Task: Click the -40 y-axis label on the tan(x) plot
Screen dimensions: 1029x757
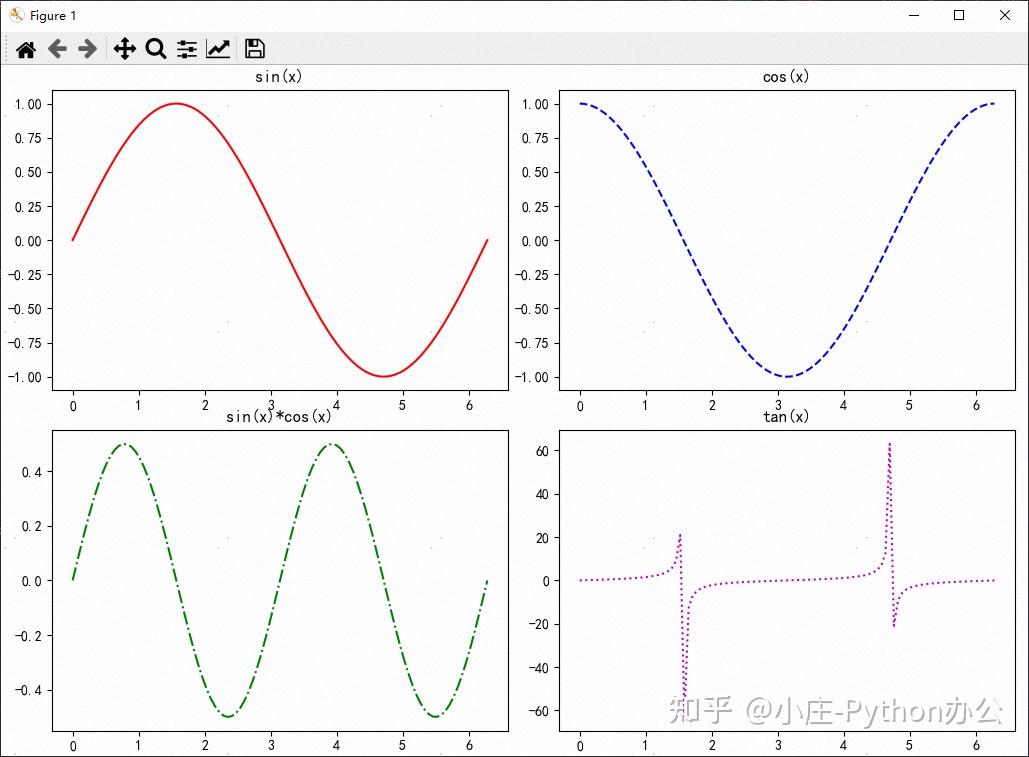Action: (539, 668)
